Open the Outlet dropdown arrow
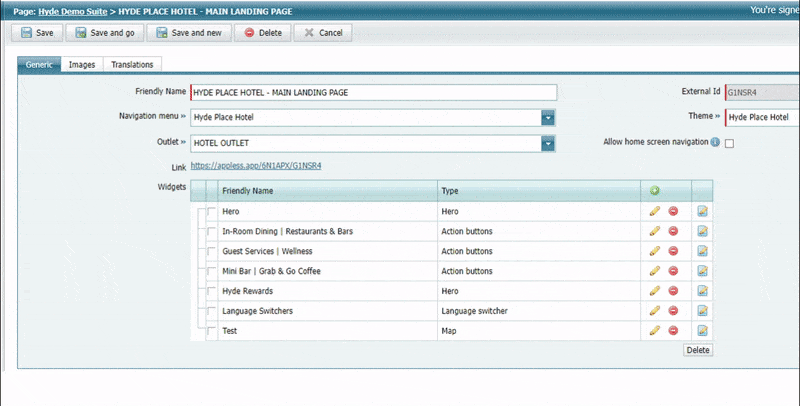The height and width of the screenshot is (406, 800). (547, 144)
